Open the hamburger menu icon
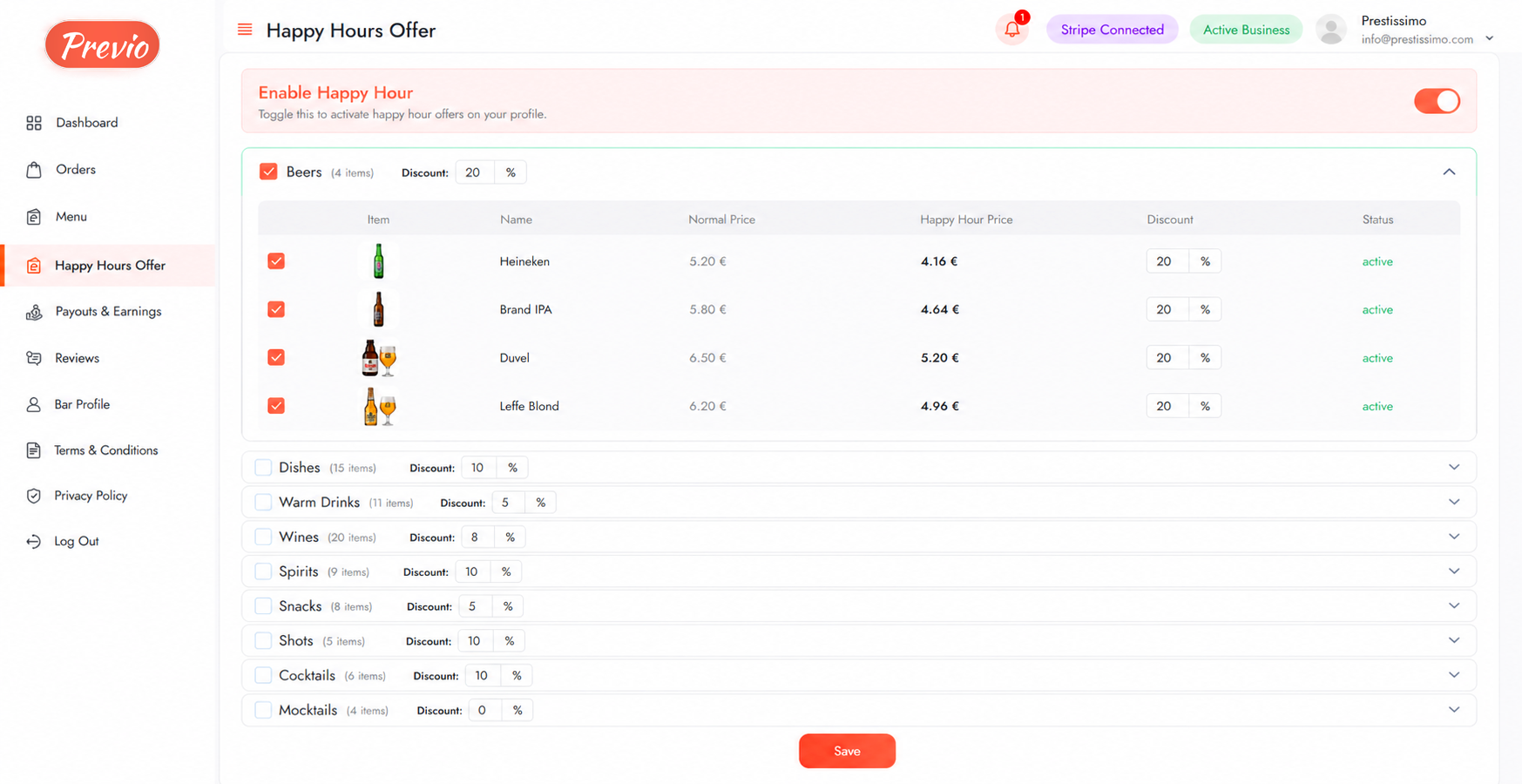This screenshot has height=784, width=1522. pyautogui.click(x=245, y=30)
